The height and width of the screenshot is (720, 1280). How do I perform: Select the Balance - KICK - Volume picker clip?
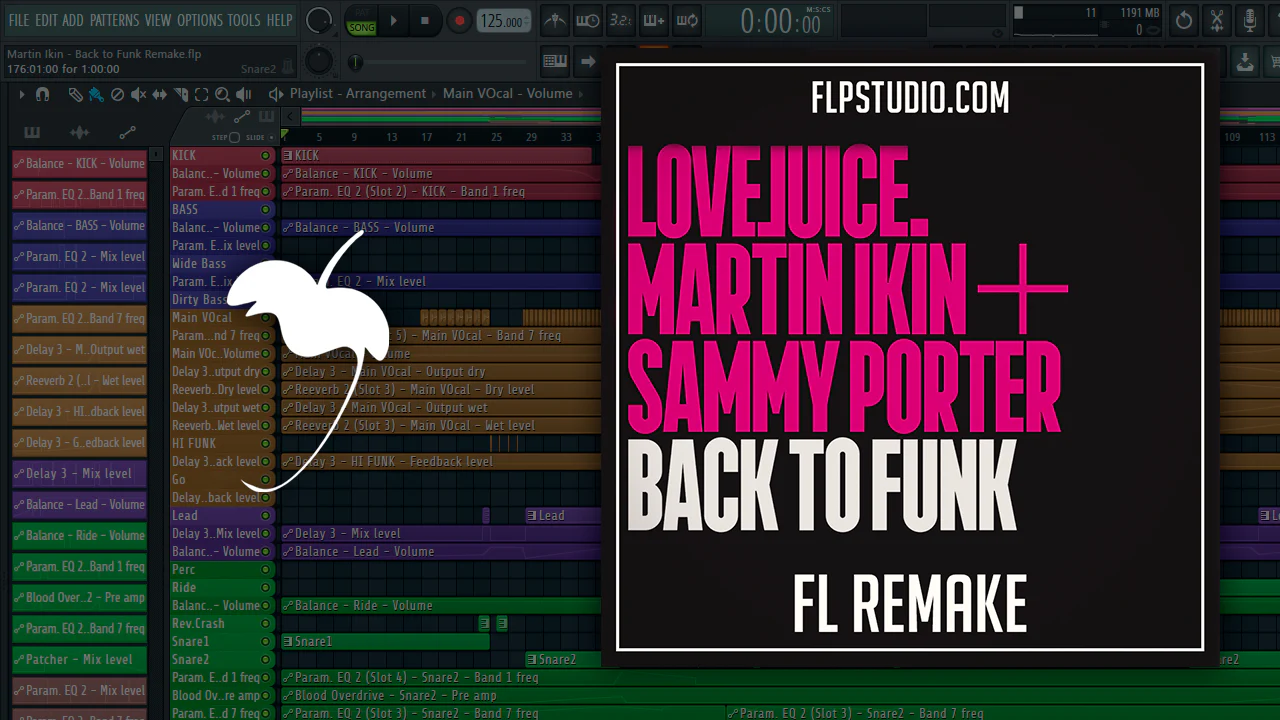pyautogui.click(x=80, y=164)
